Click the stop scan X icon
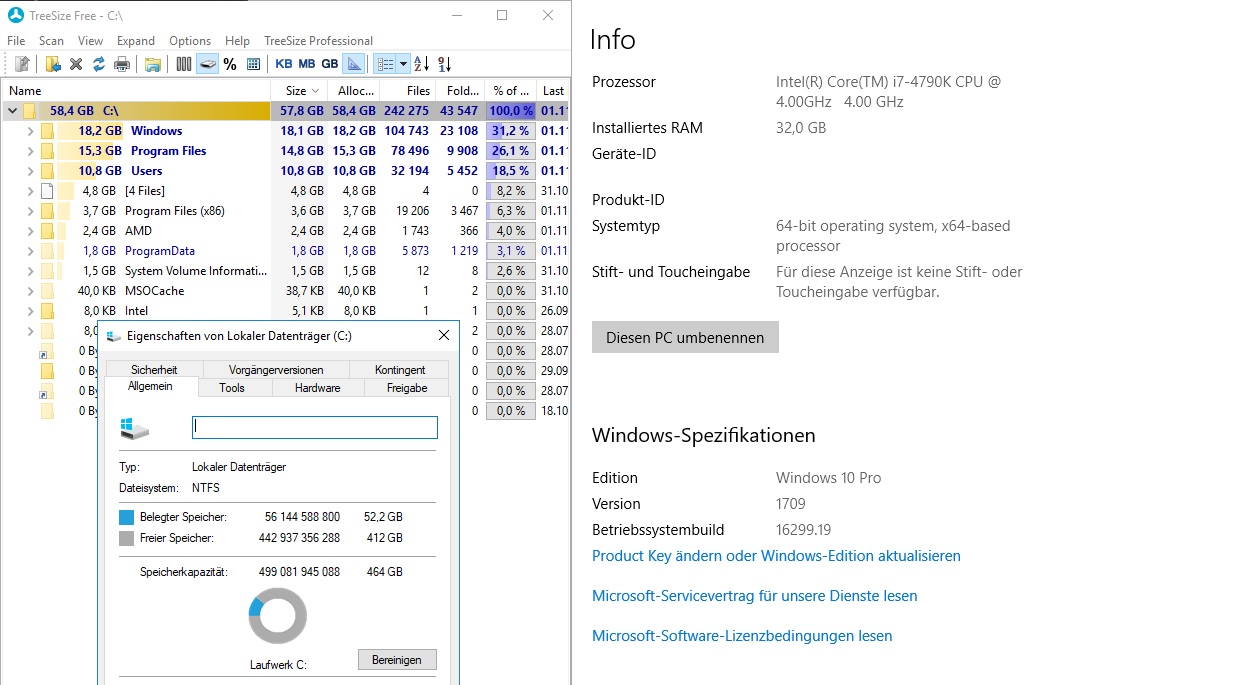1249x685 pixels. click(x=76, y=64)
